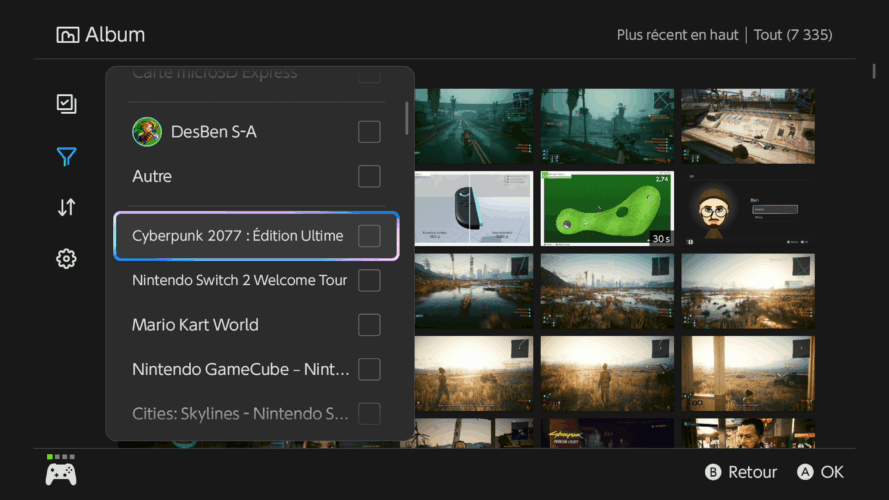Select the Autre filter row

256,176
